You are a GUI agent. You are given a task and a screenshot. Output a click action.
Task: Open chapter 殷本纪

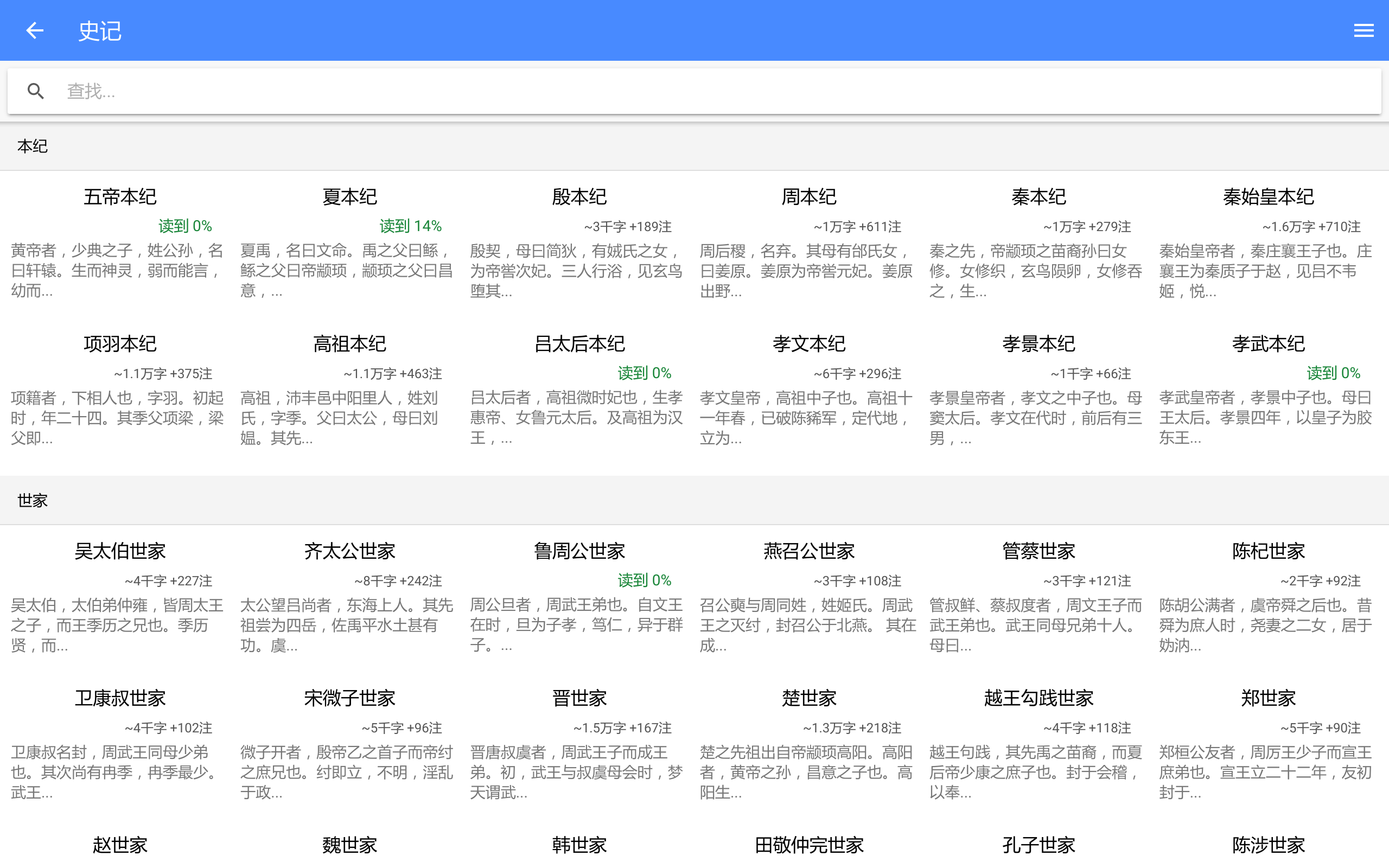click(x=579, y=197)
